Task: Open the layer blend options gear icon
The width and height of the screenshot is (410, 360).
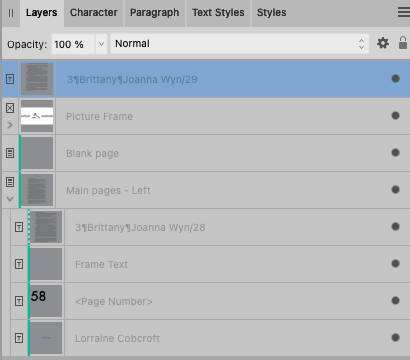Action: tap(383, 43)
